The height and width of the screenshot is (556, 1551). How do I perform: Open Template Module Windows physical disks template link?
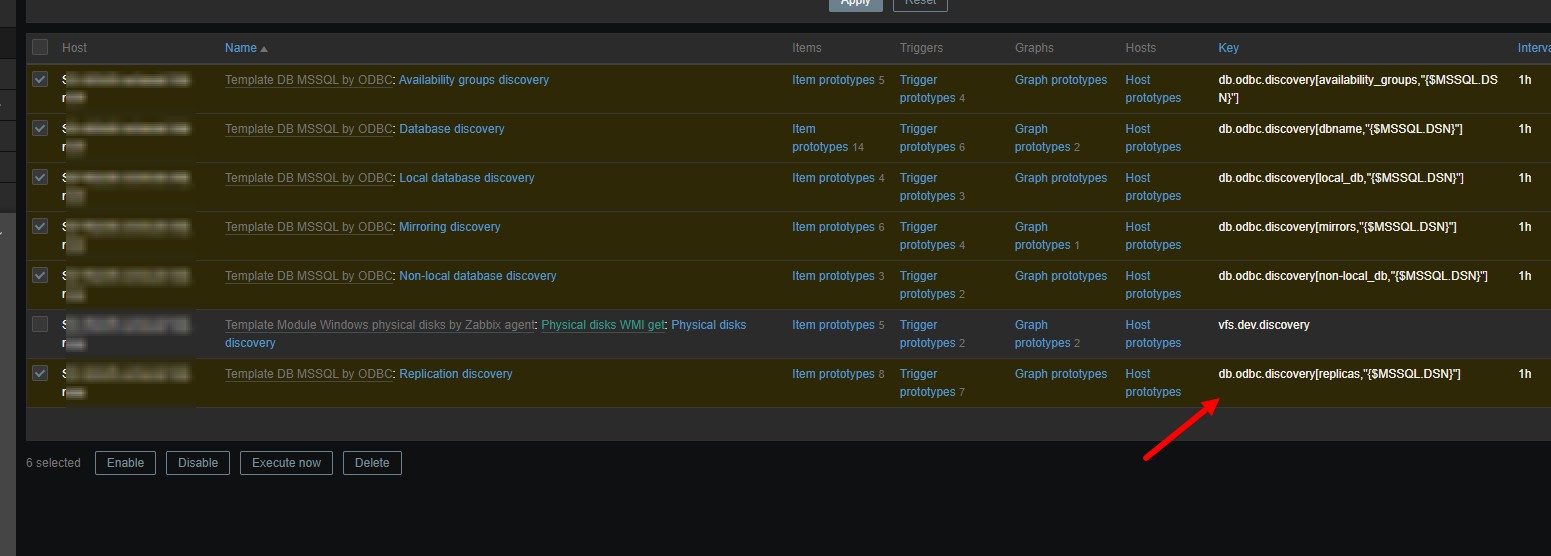pyautogui.click(x=381, y=325)
